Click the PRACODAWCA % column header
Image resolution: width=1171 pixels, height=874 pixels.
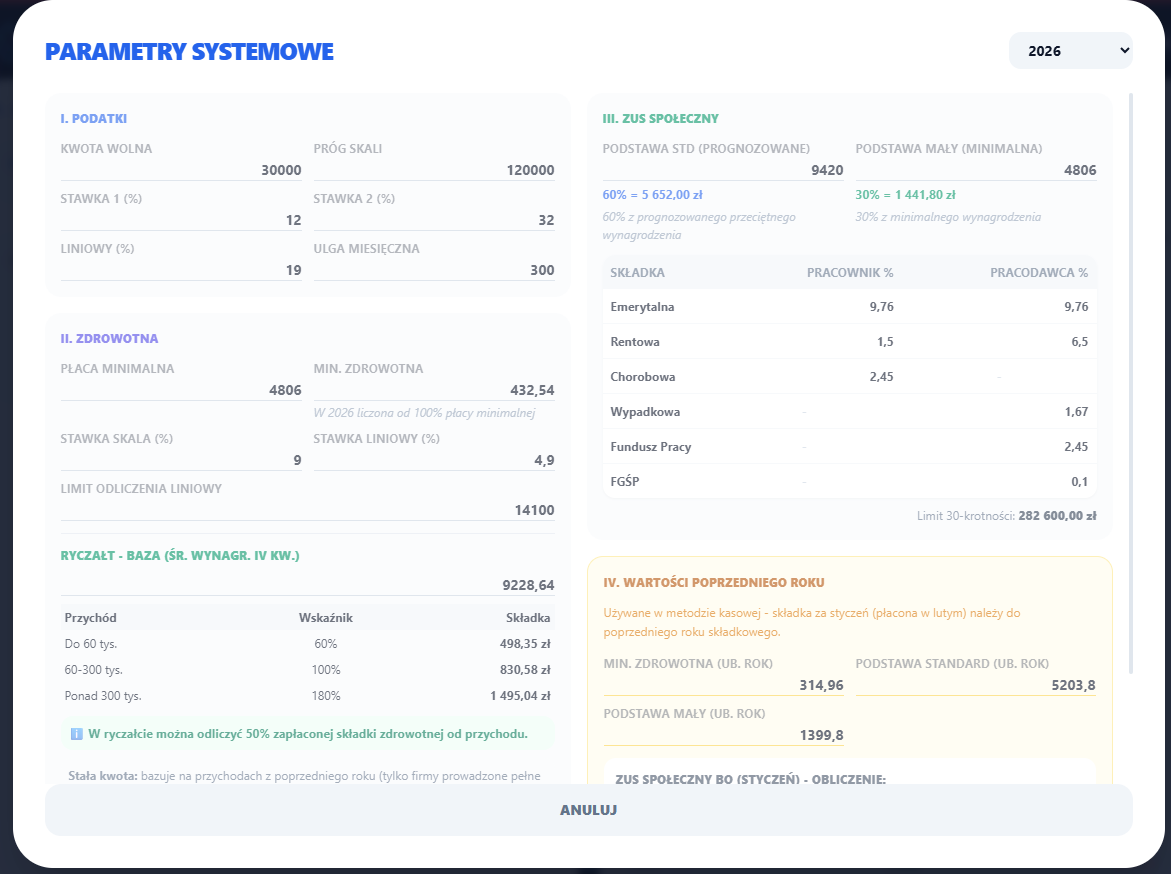coord(1039,273)
